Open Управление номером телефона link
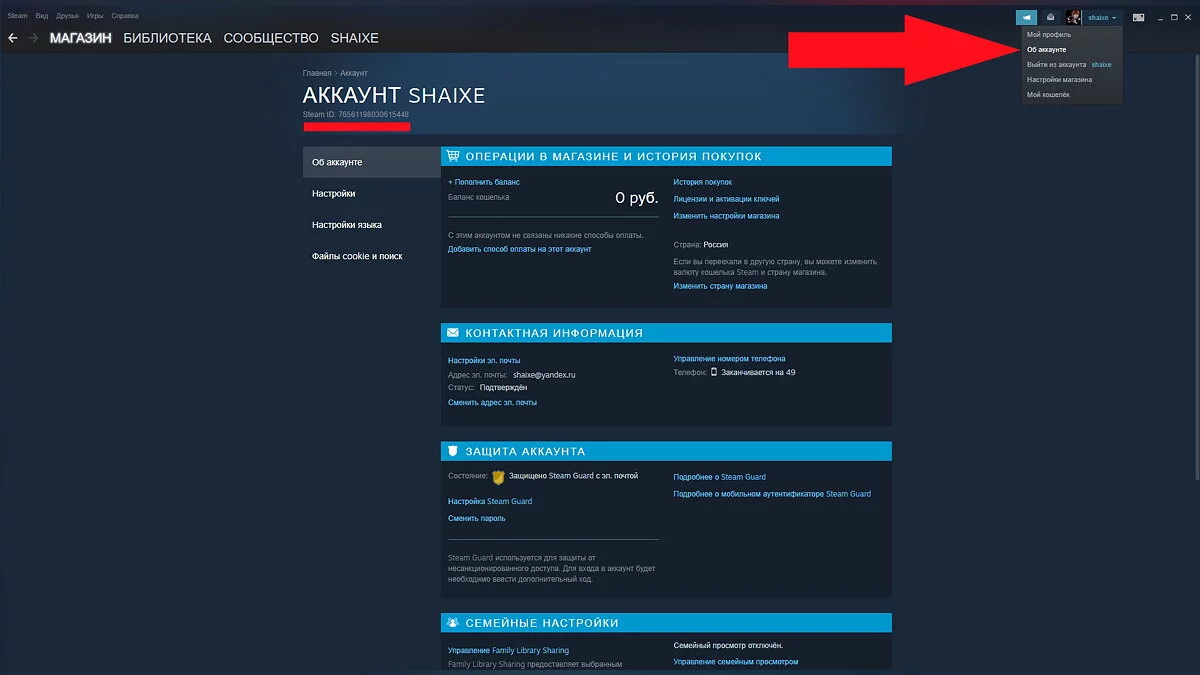The height and width of the screenshot is (675, 1200). point(730,358)
